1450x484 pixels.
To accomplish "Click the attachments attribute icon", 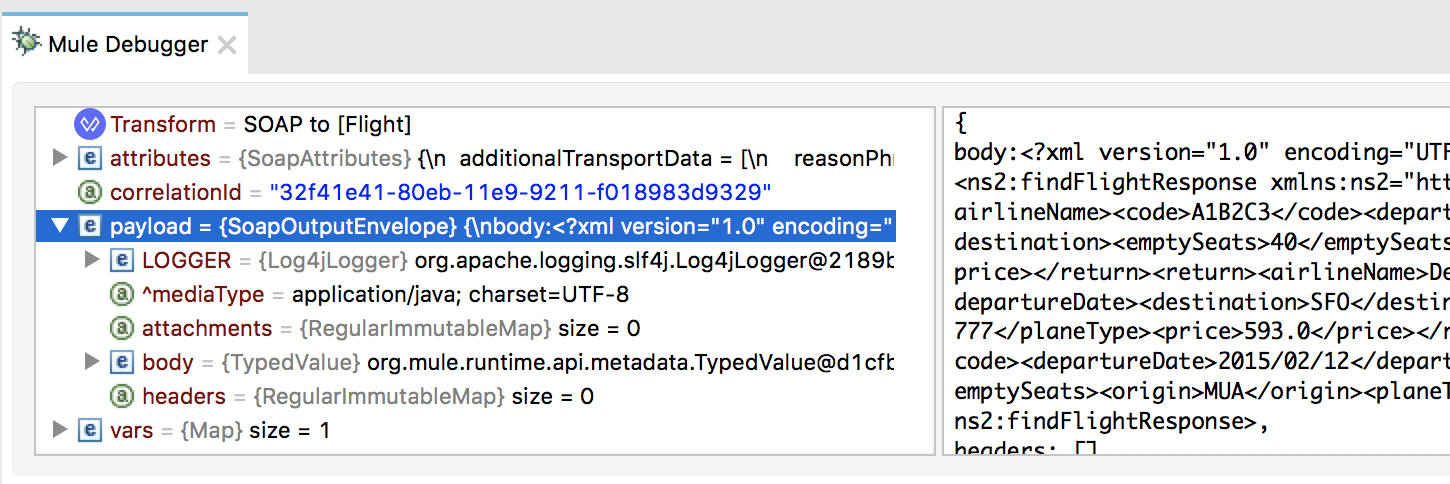I will (122, 328).
